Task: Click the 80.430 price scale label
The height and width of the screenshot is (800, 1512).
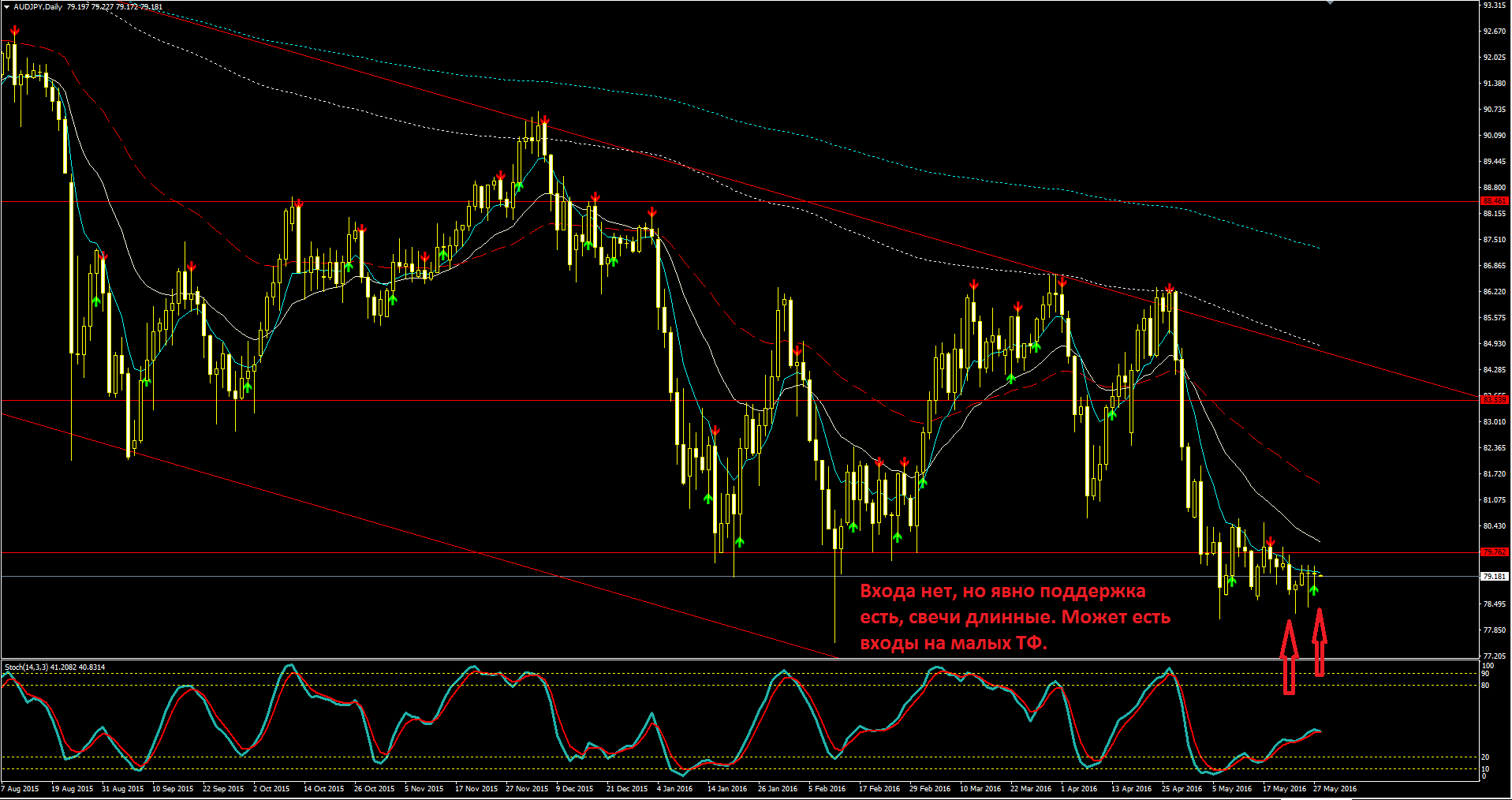Action: coord(1495,526)
